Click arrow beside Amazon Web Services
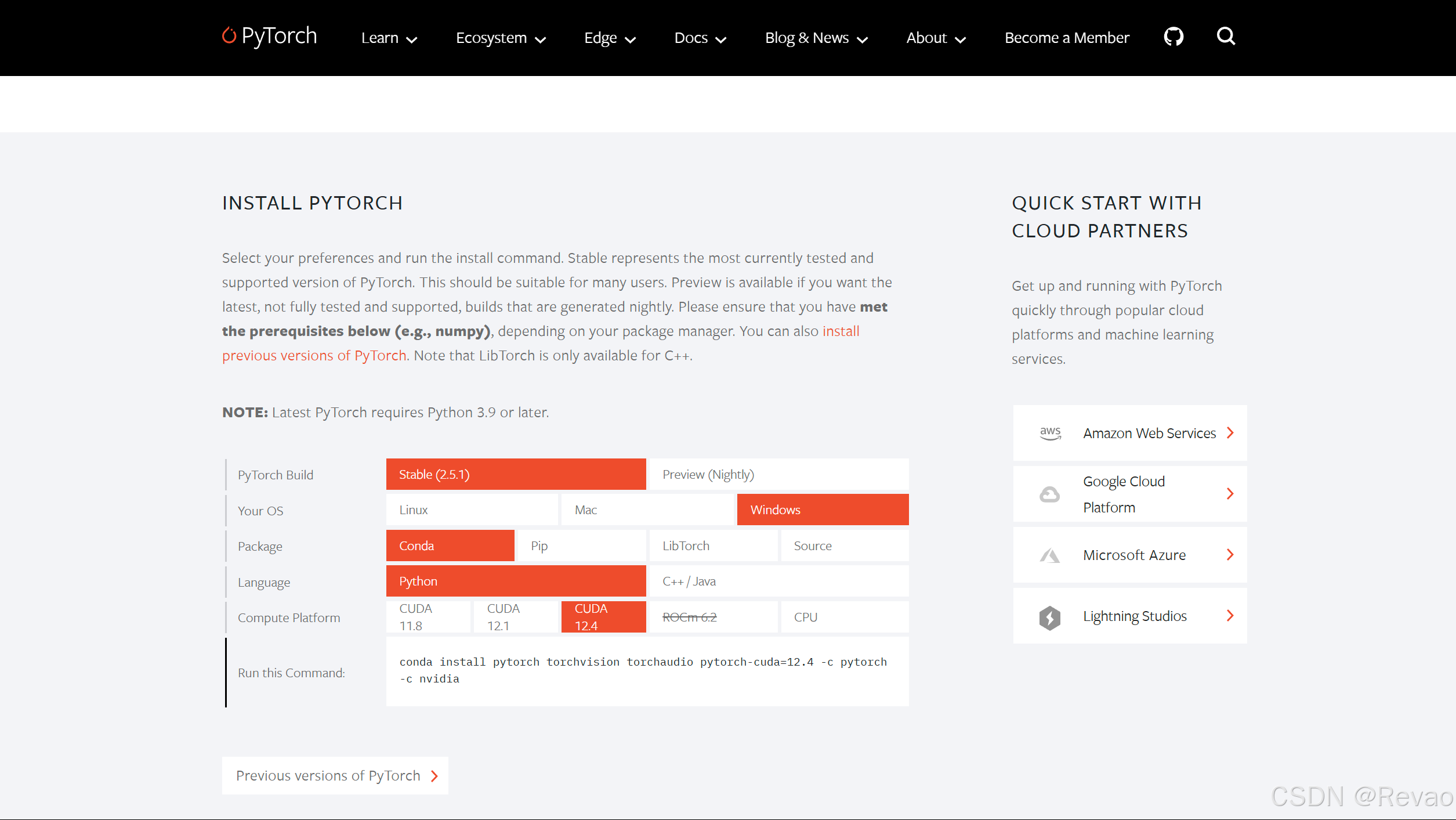The image size is (1456, 820). [1230, 433]
